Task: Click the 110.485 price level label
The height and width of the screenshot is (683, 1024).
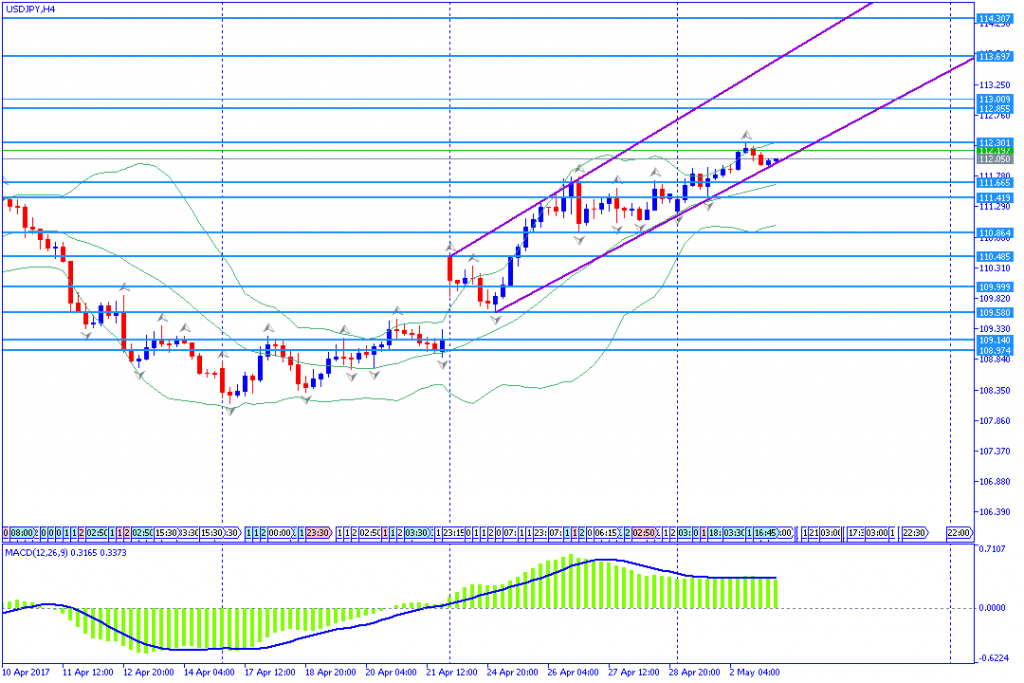Action: pyautogui.click(x=993, y=257)
